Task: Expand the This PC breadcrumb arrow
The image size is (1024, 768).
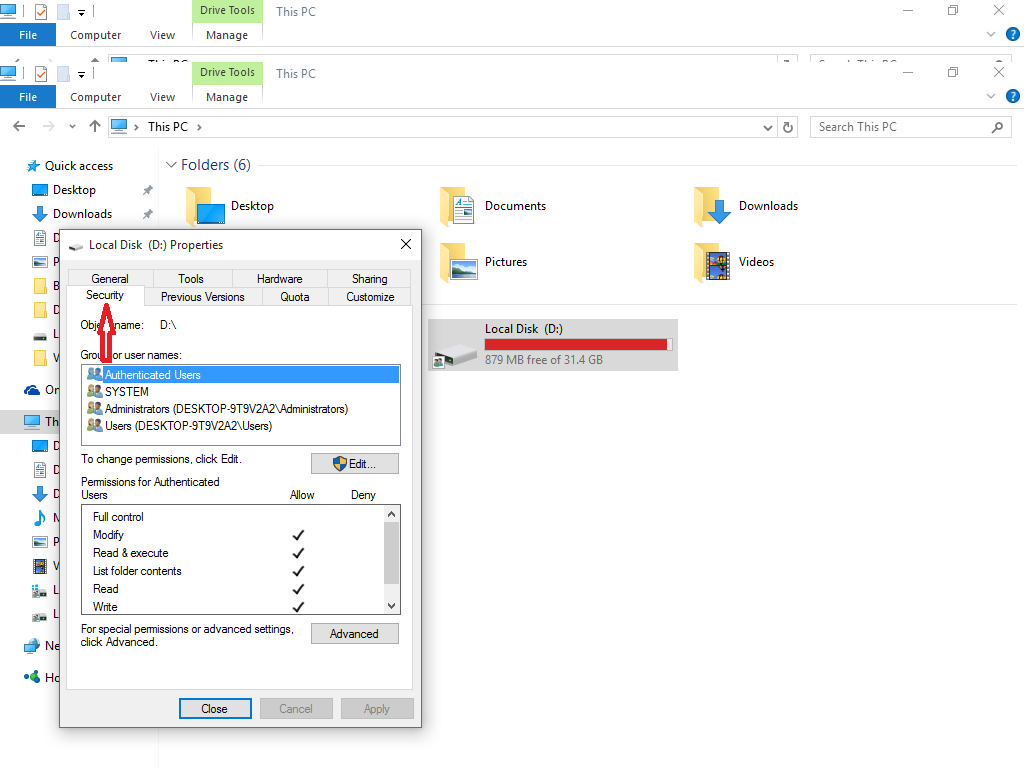Action: pos(199,126)
